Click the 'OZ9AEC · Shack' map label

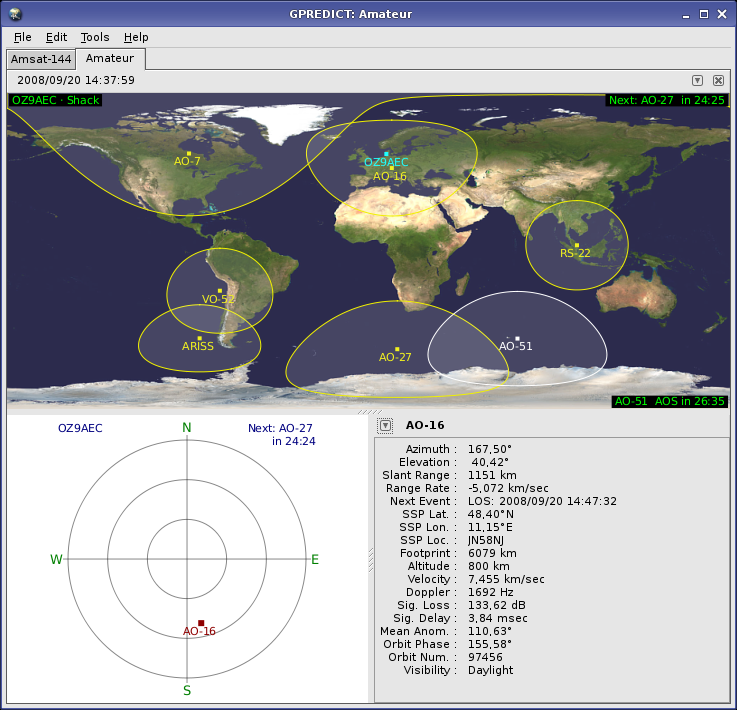(55, 100)
